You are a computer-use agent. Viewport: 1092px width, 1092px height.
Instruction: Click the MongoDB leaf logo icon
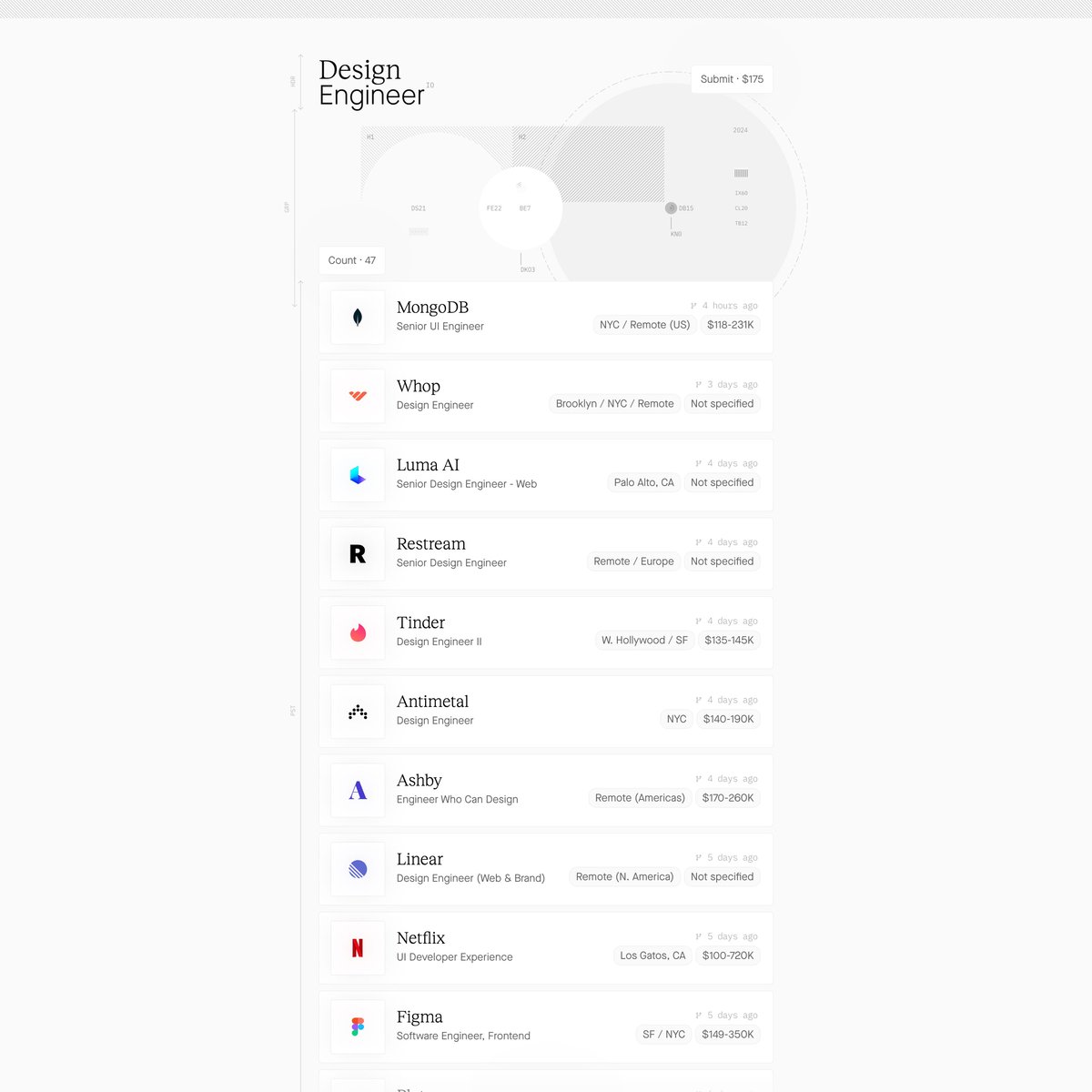pos(358,317)
